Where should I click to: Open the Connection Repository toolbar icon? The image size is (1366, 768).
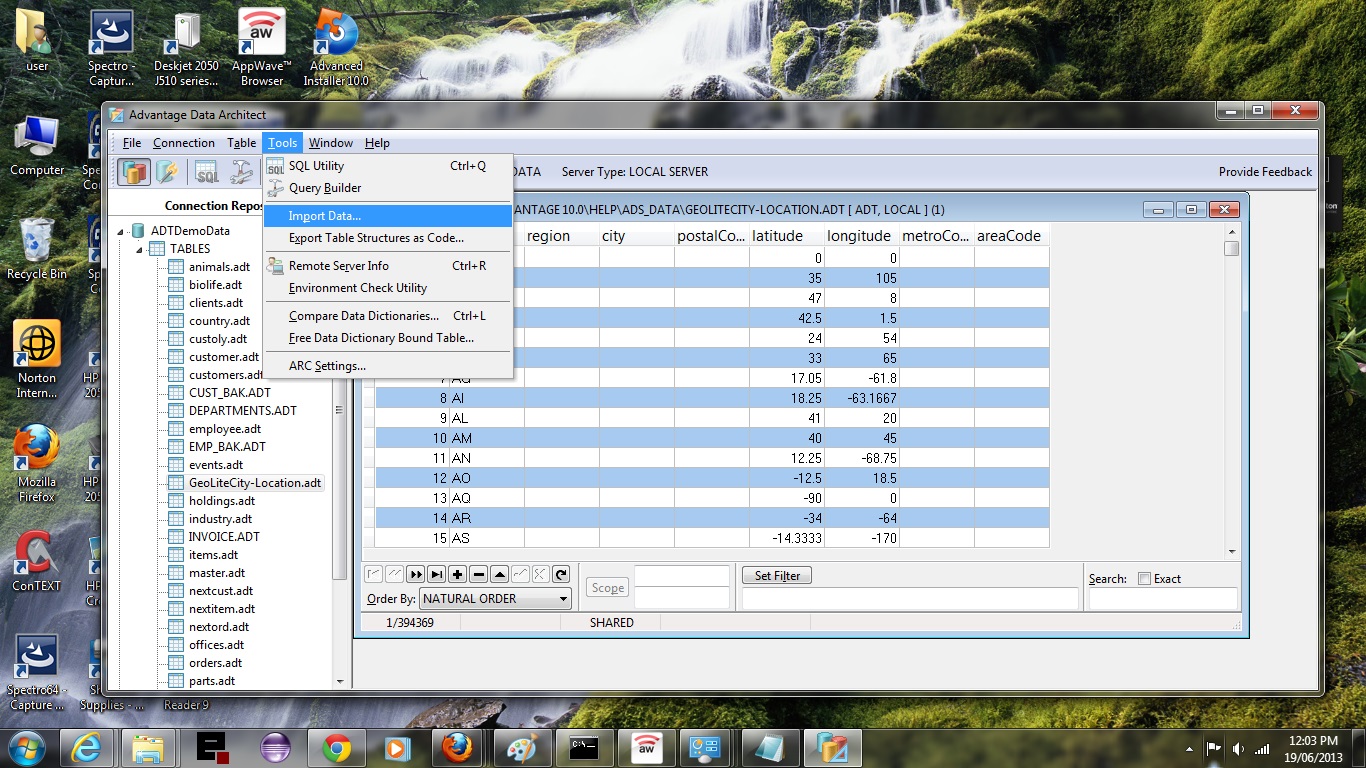click(134, 172)
